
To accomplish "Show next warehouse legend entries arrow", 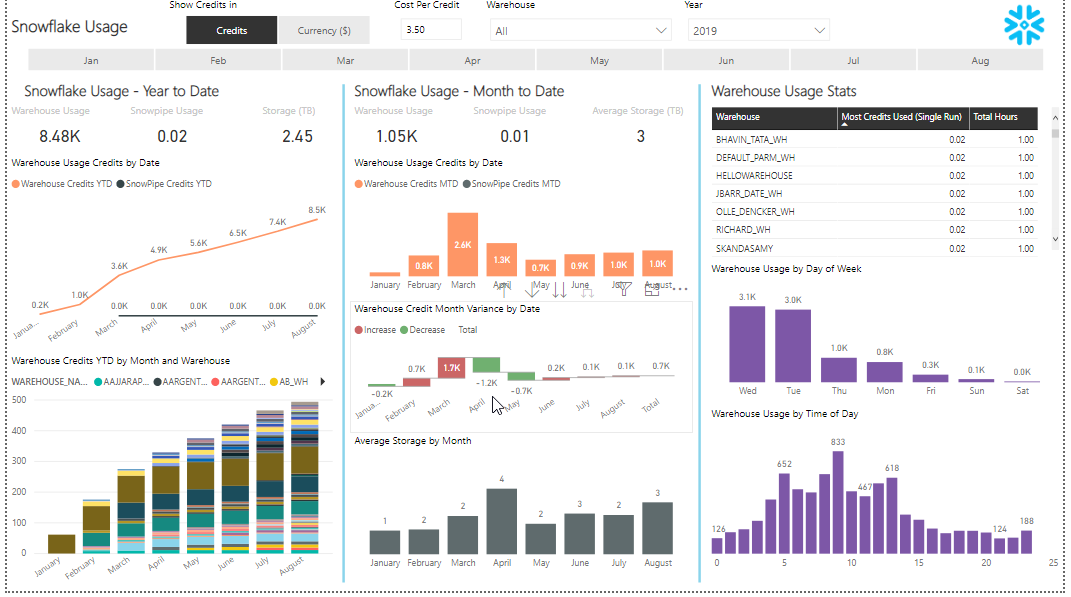I will coord(322,381).
